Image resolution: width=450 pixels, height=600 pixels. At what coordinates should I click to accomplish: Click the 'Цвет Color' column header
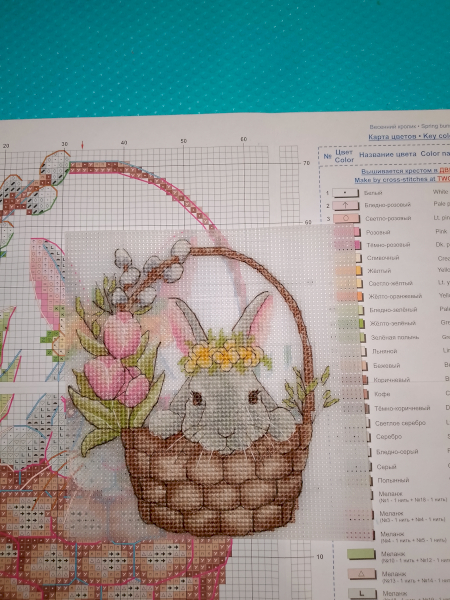point(344,156)
